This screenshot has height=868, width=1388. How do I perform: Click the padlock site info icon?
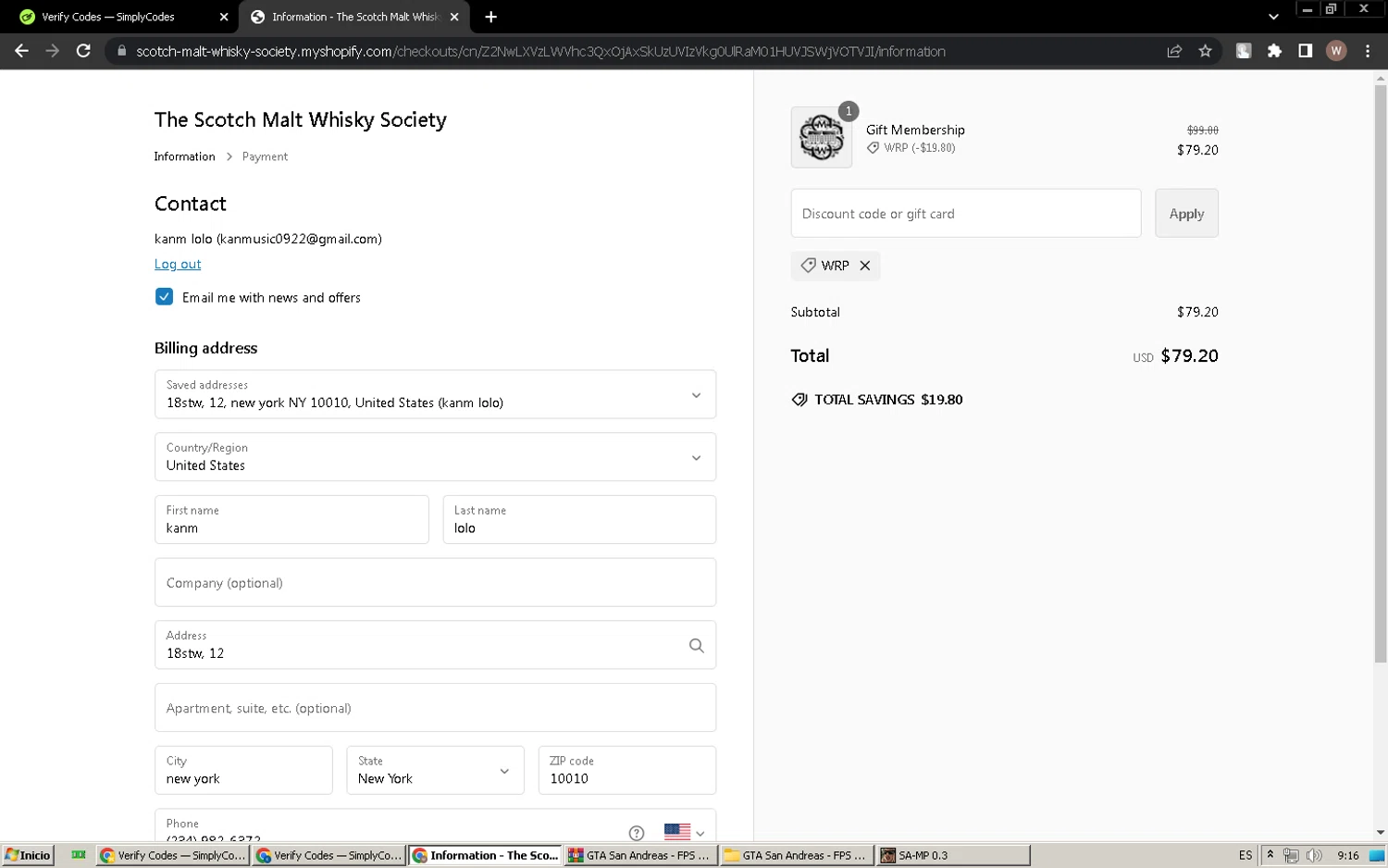121,51
